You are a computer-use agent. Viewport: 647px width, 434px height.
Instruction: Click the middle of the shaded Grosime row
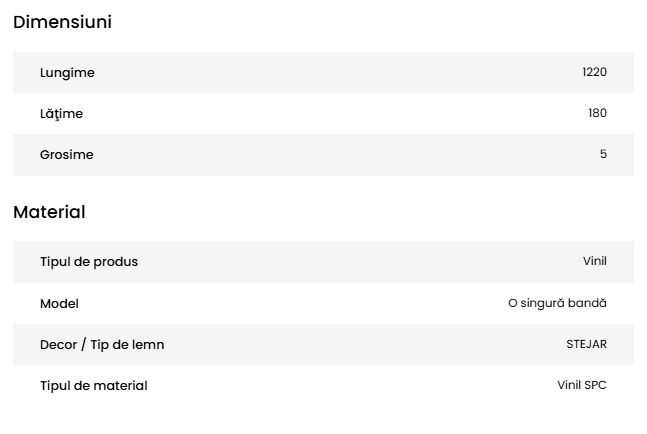point(323,155)
